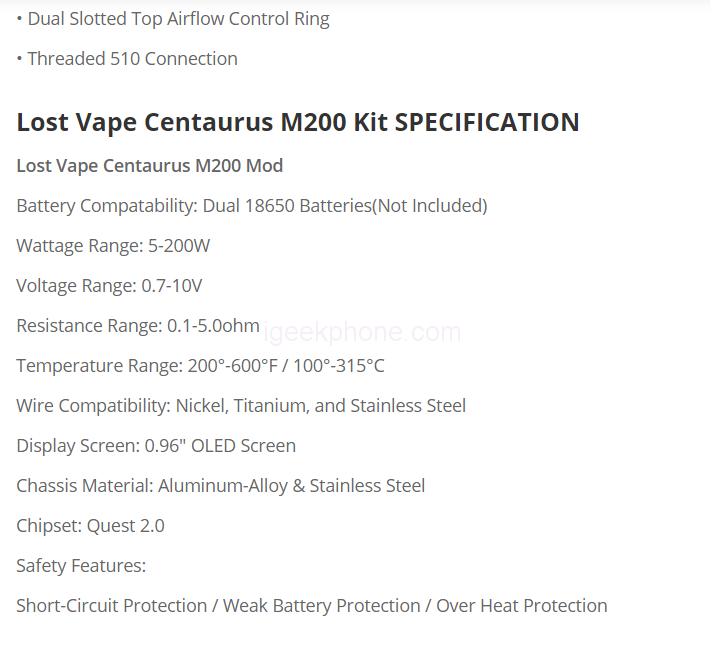Click the "Short-Circuit Protection" text
This screenshot has width=710, height=651.
coord(114,606)
